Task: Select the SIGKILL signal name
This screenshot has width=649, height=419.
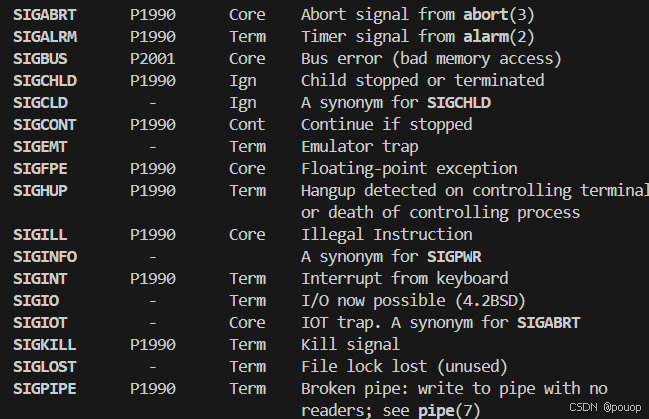Action: [x=45, y=344]
